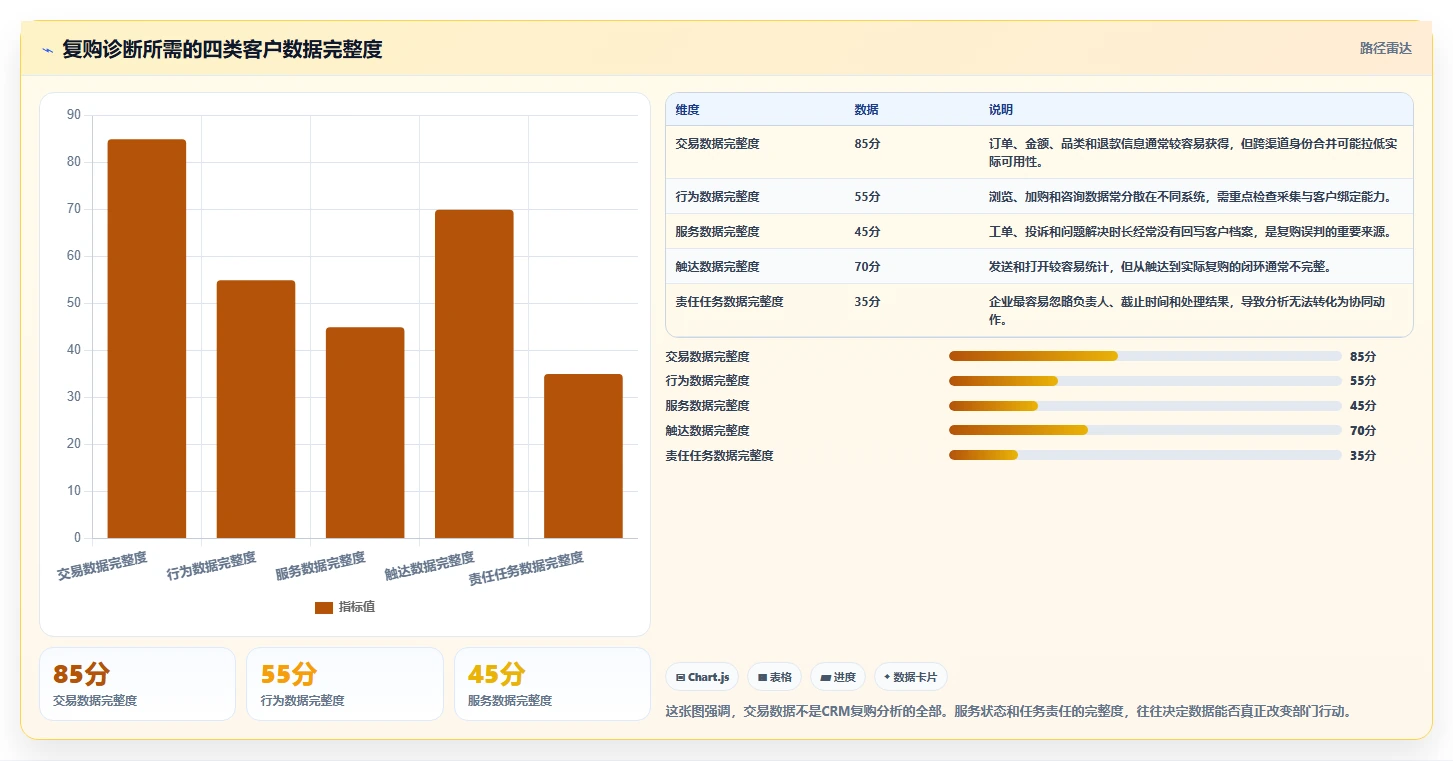Open the 45分 服务数据完整度 data card
The height and width of the screenshot is (761, 1453).
pos(552,684)
